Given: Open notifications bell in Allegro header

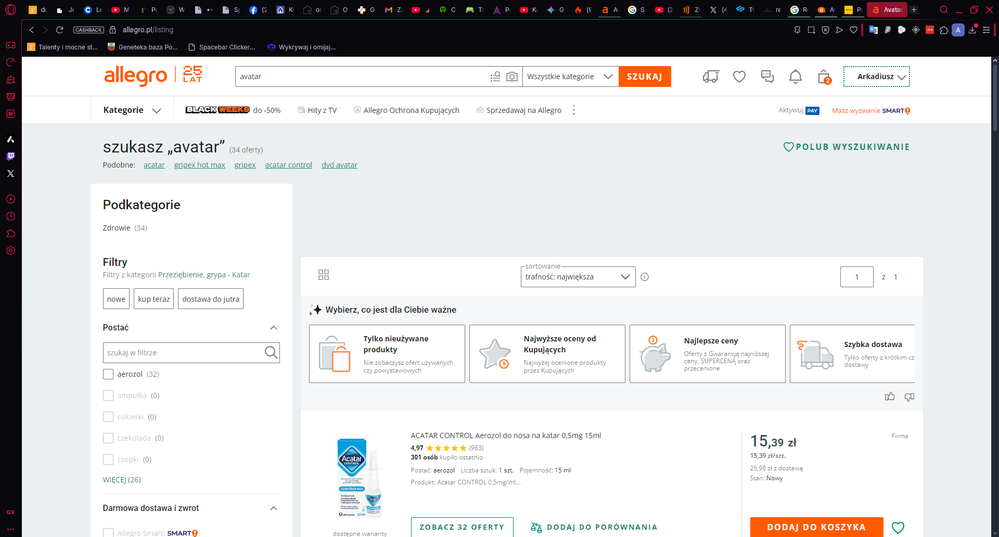Looking at the screenshot, I should click(x=796, y=77).
